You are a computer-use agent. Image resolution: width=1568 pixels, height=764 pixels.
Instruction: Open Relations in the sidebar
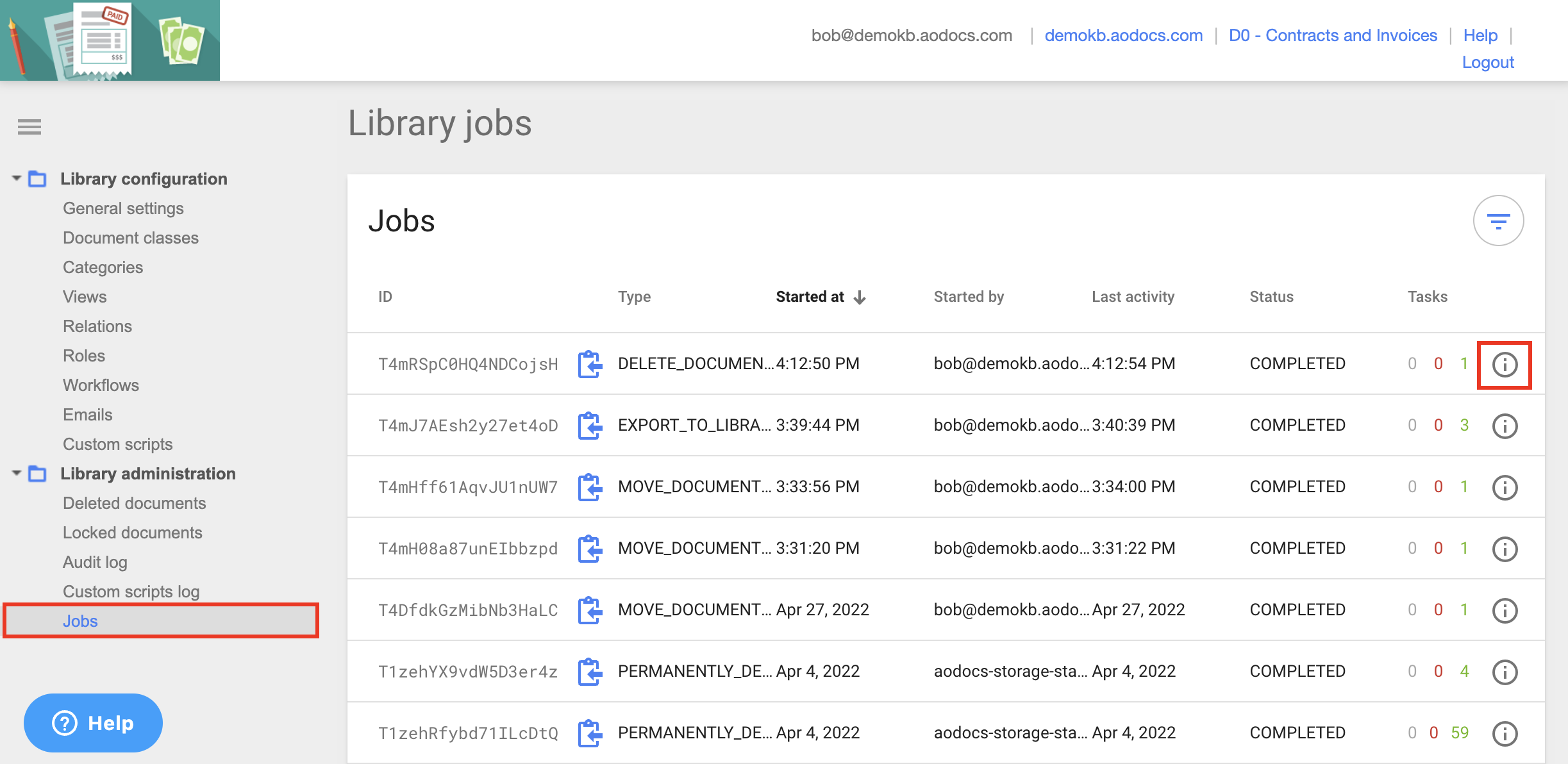[97, 326]
